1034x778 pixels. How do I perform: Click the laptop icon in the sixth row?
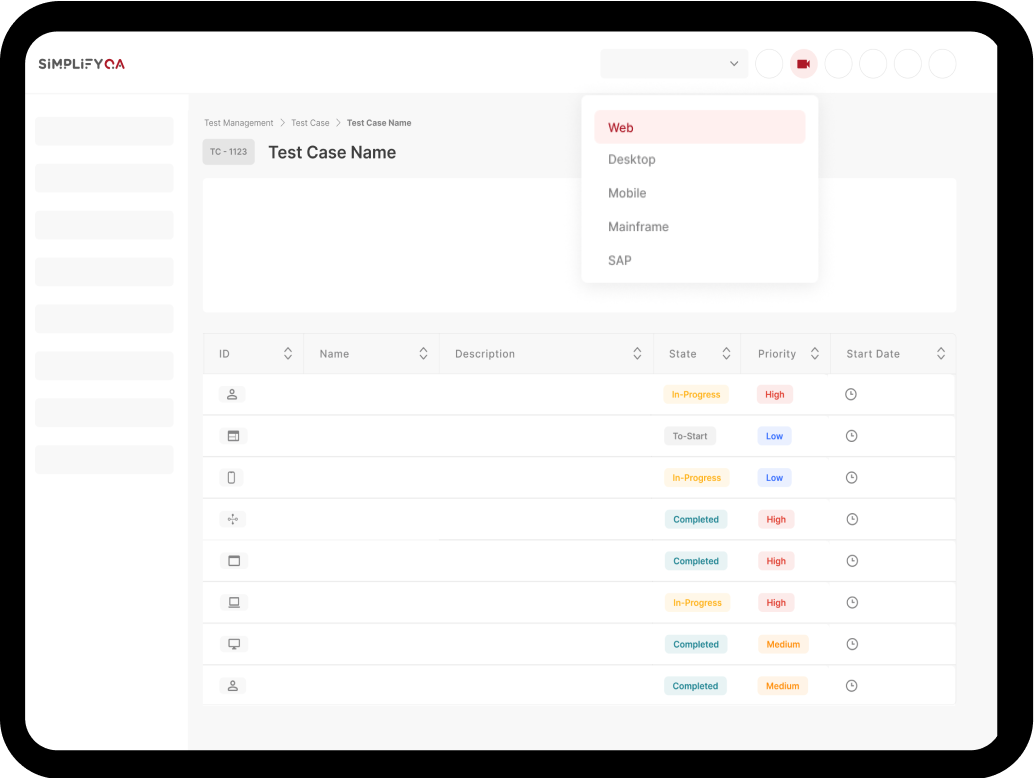[233, 602]
